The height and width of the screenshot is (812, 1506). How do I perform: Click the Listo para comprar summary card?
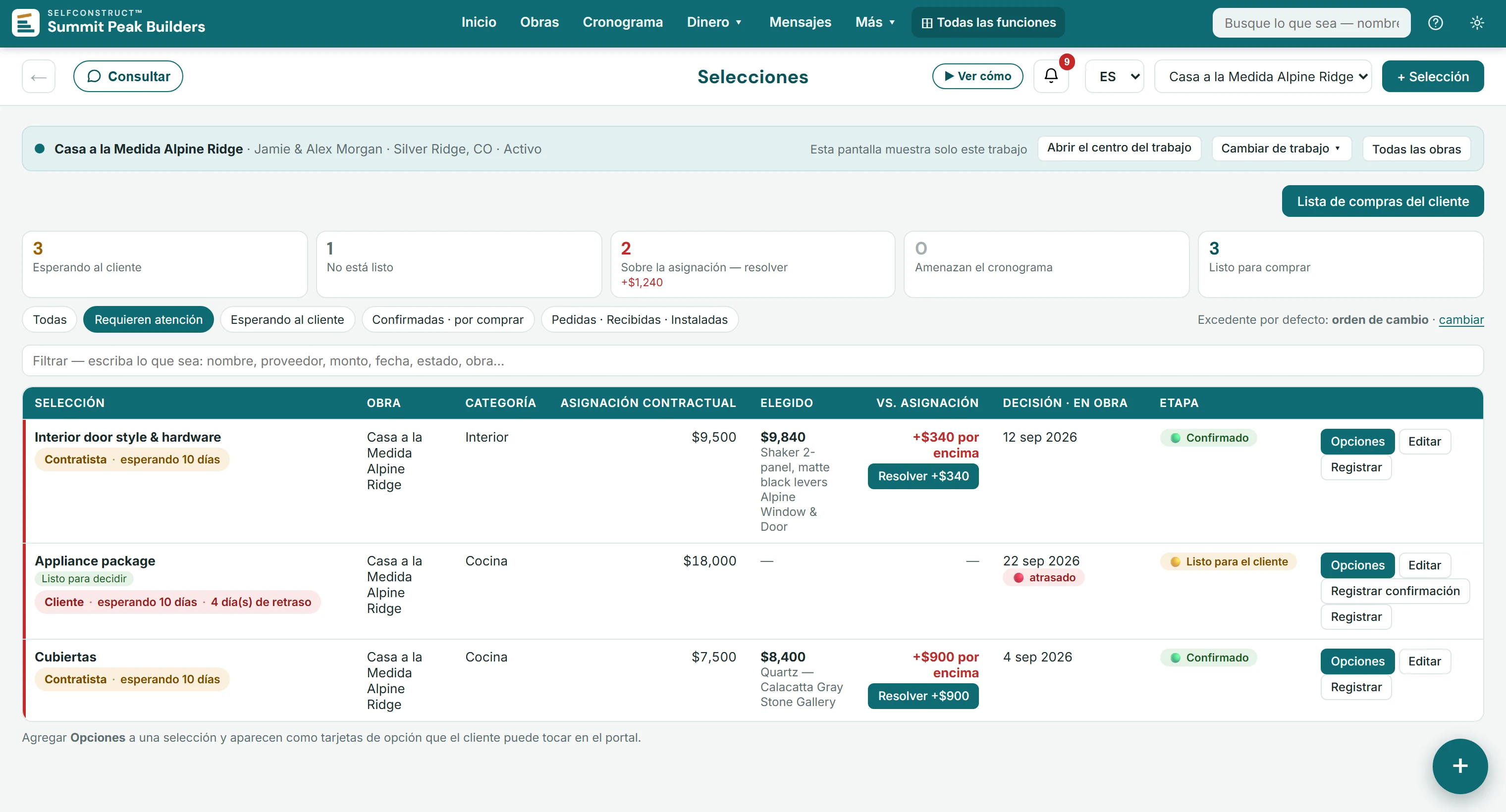[x=1341, y=264]
